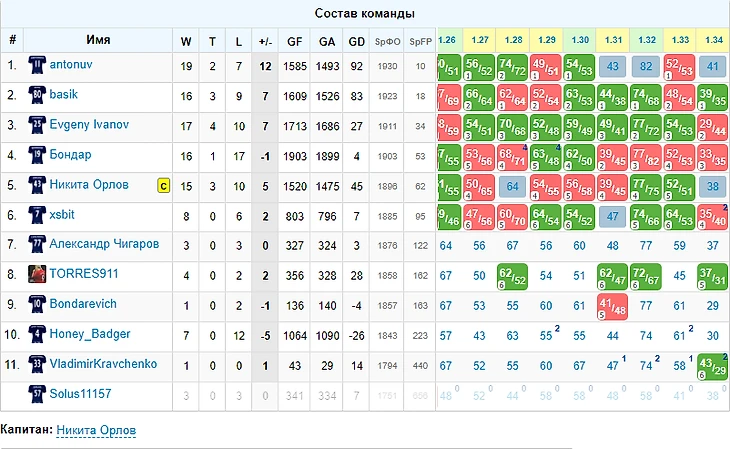
Task: Open VladimirKravchenko profile link
Action: pos(104,363)
